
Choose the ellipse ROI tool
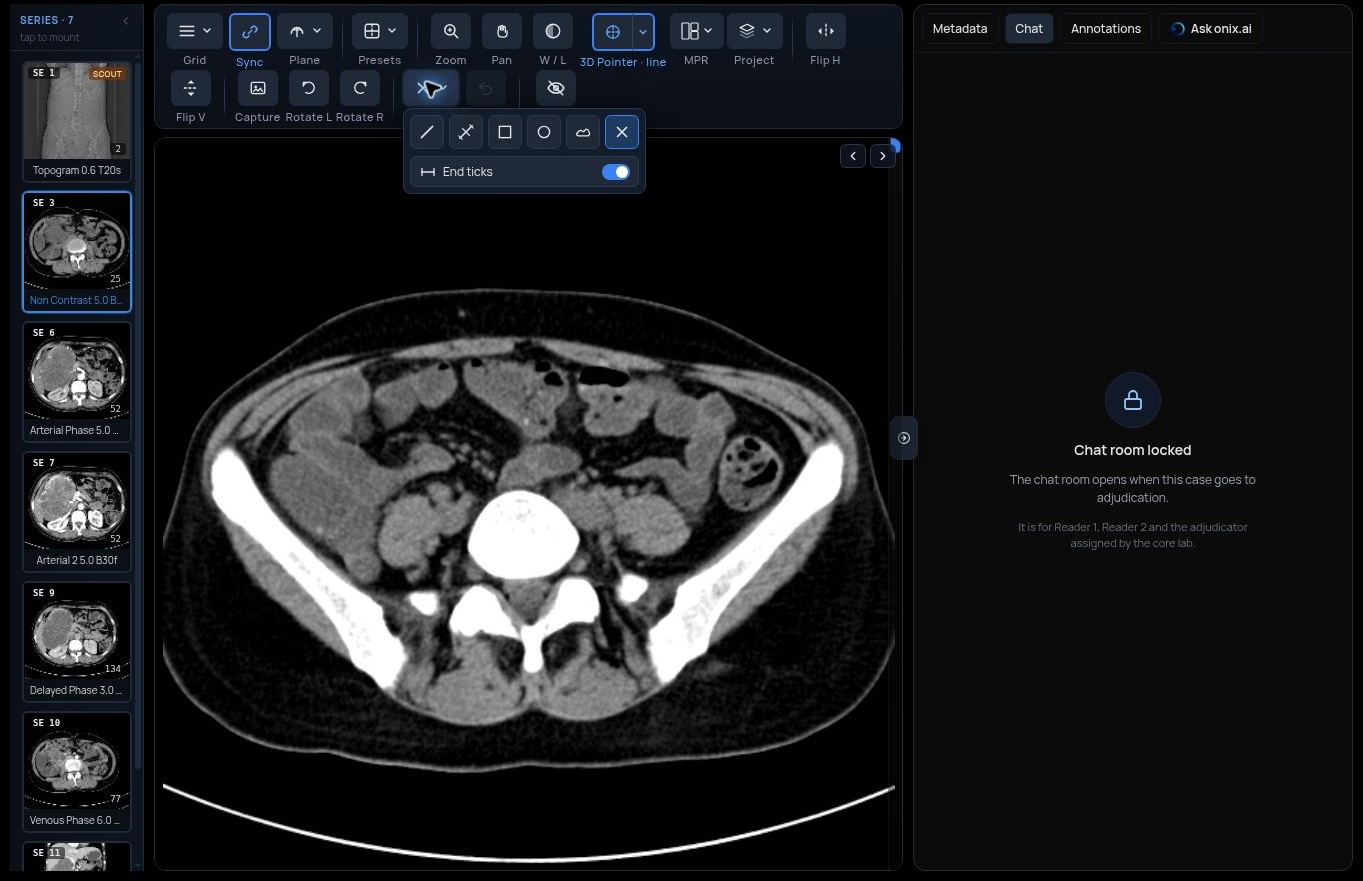[x=544, y=132]
